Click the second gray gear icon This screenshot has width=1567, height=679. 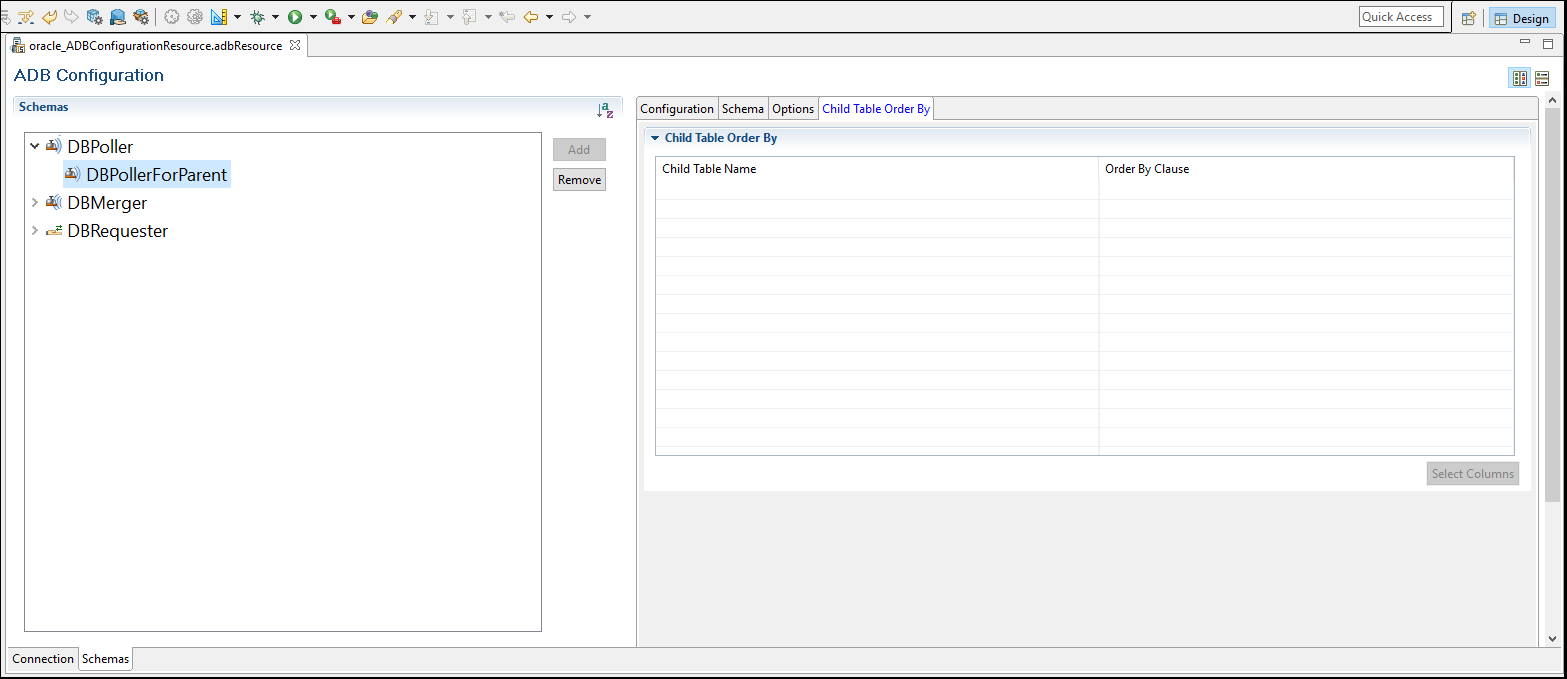[195, 17]
